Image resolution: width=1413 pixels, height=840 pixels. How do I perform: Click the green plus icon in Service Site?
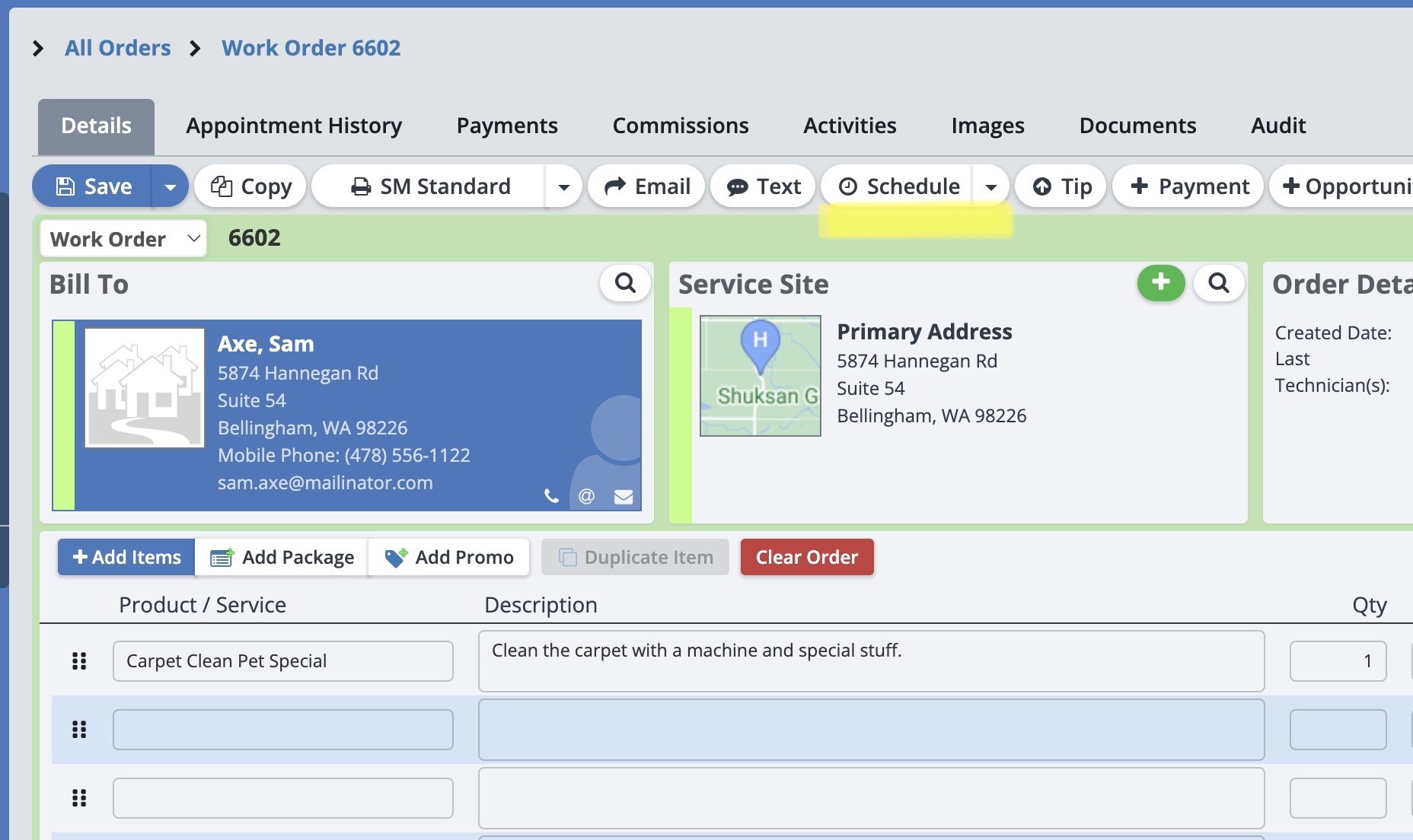point(1160,283)
